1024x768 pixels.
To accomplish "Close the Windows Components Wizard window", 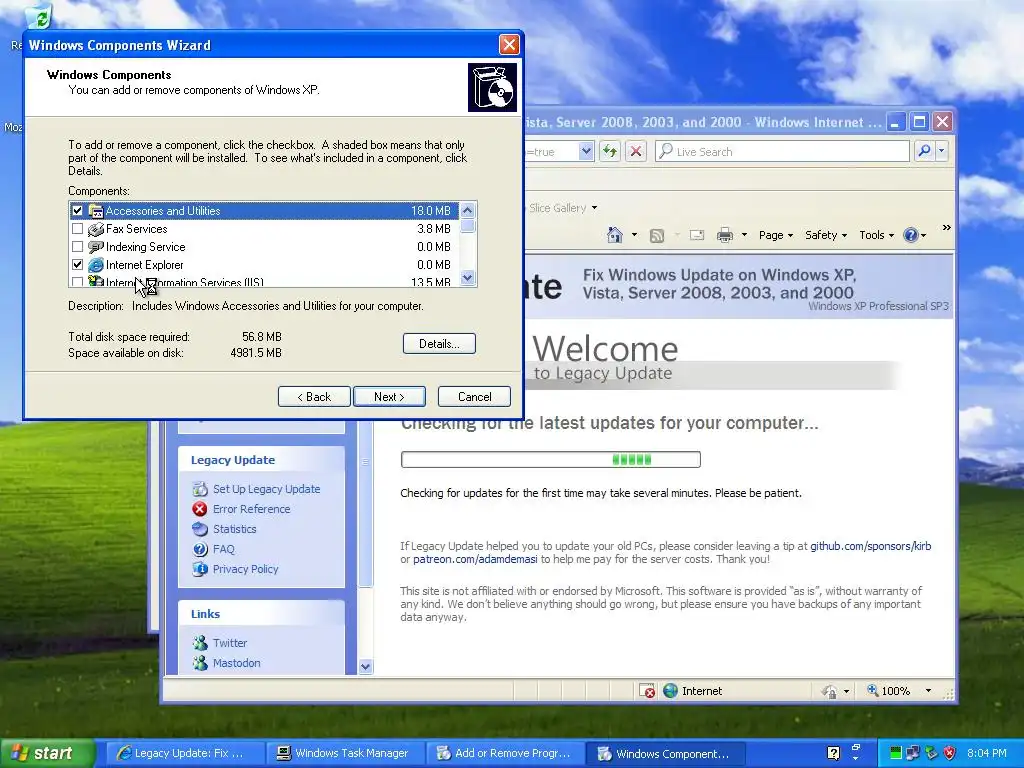I will coord(509,44).
